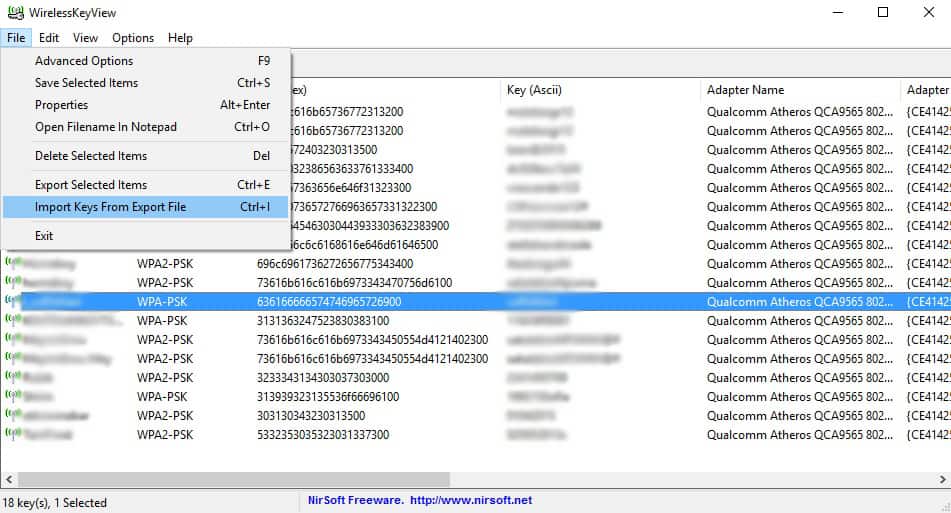
Task: Open the Options menu
Action: click(133, 38)
